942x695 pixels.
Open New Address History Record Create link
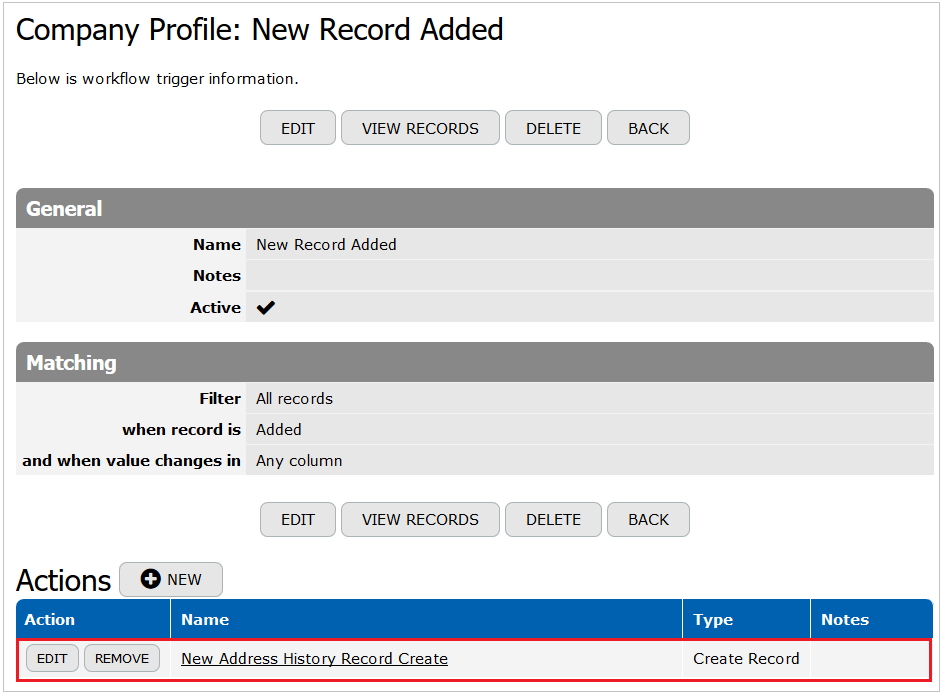click(314, 658)
